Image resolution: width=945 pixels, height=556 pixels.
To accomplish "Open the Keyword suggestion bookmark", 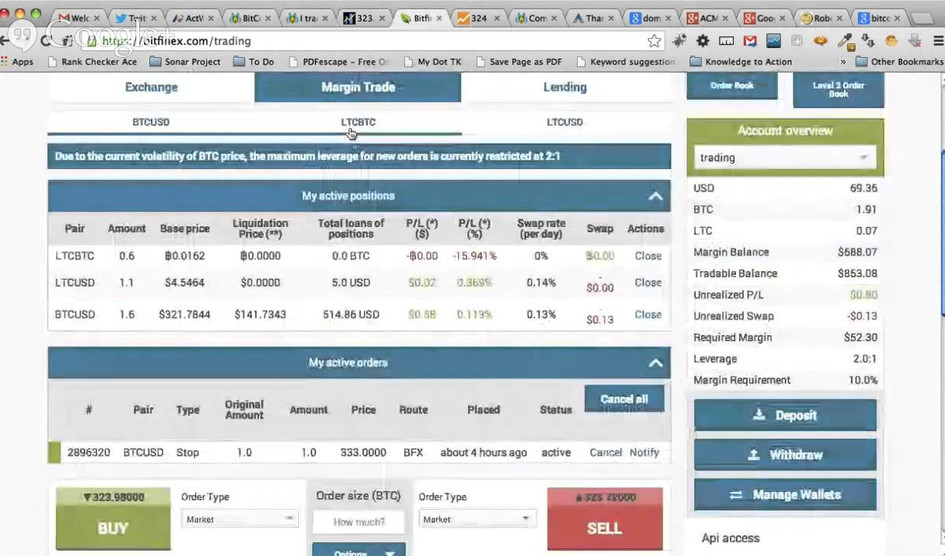I will coord(626,61).
